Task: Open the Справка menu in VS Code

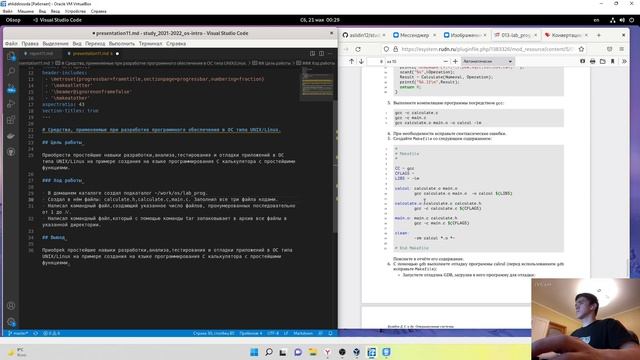Action: [x=176, y=44]
